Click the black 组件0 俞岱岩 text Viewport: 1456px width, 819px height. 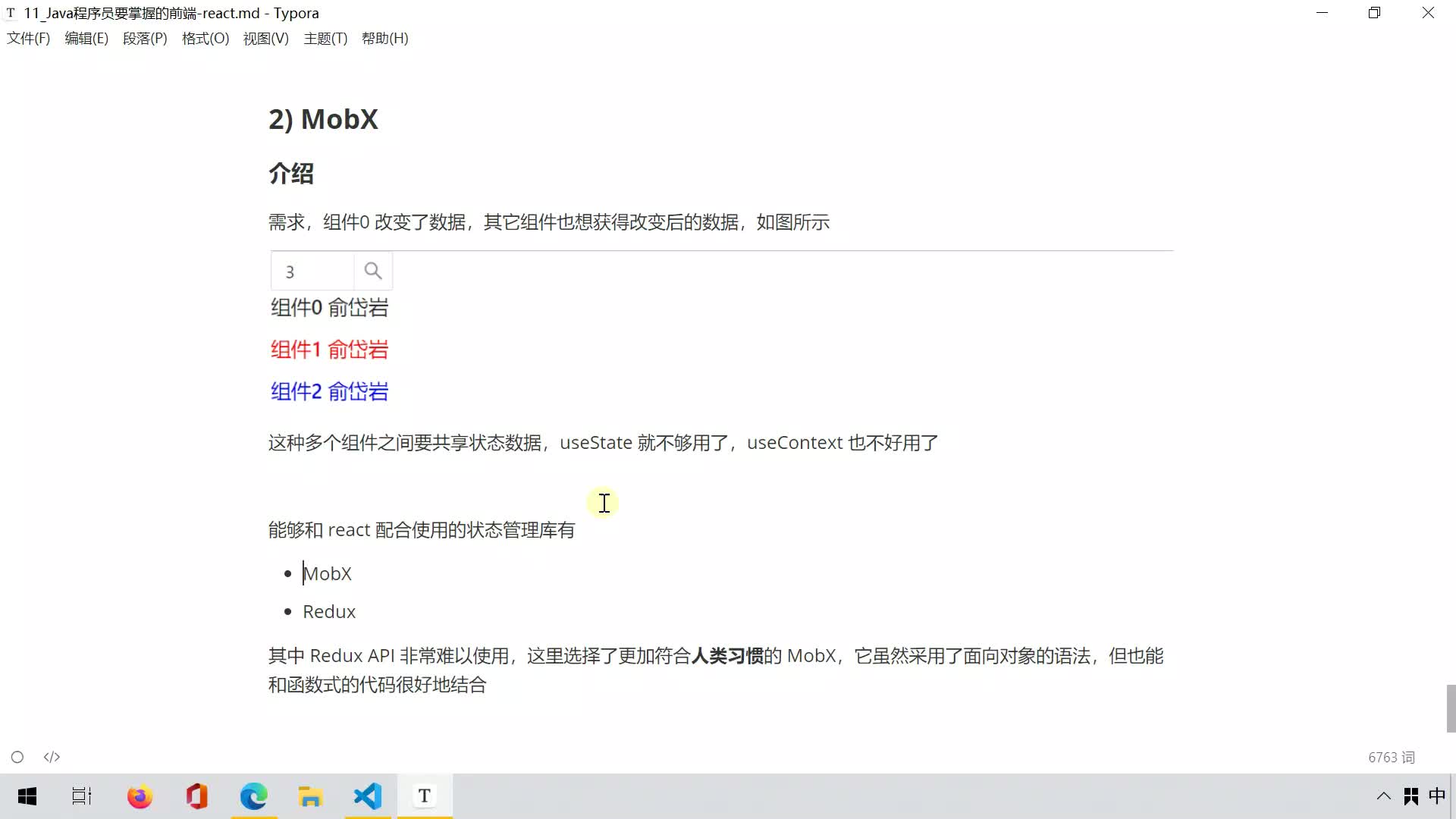tap(329, 307)
